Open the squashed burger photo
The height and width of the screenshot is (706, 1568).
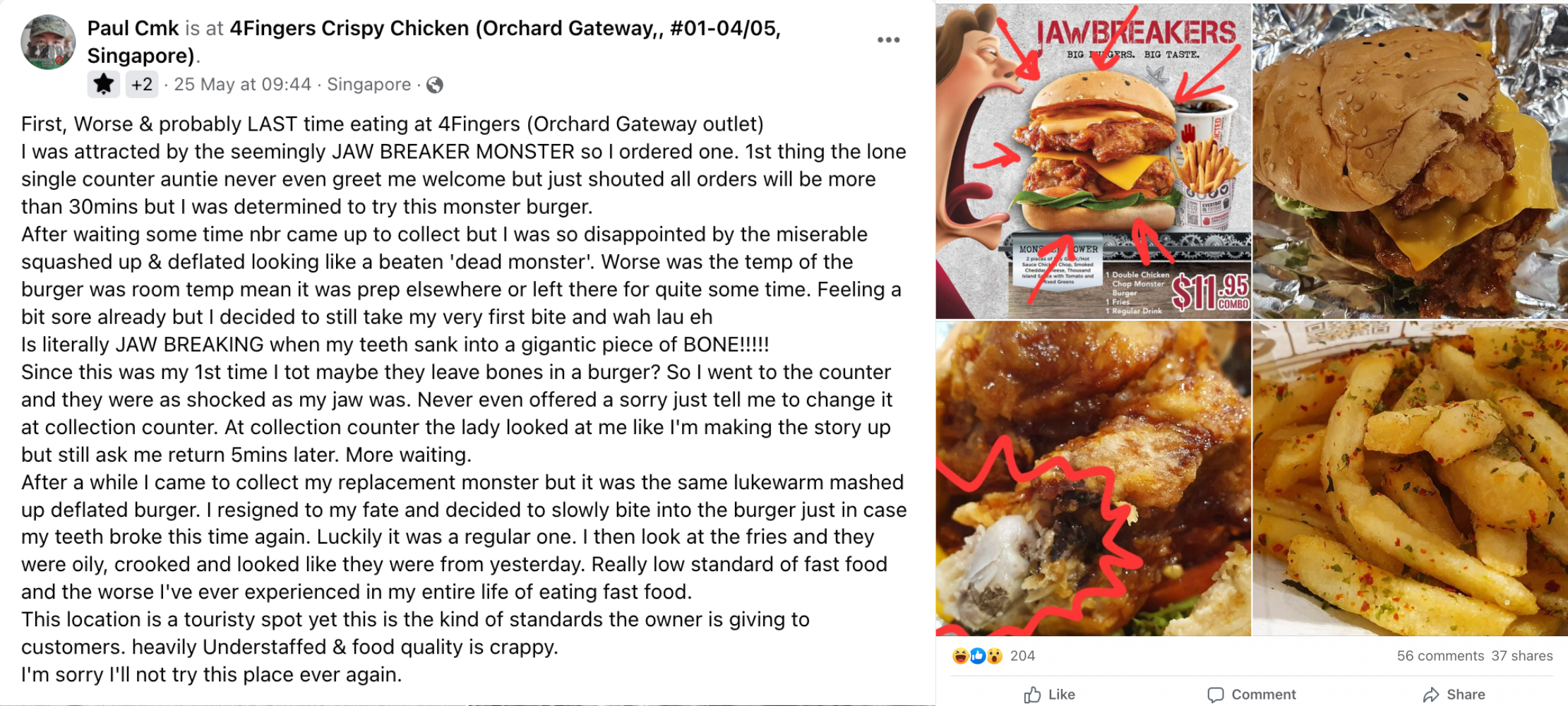[1410, 161]
